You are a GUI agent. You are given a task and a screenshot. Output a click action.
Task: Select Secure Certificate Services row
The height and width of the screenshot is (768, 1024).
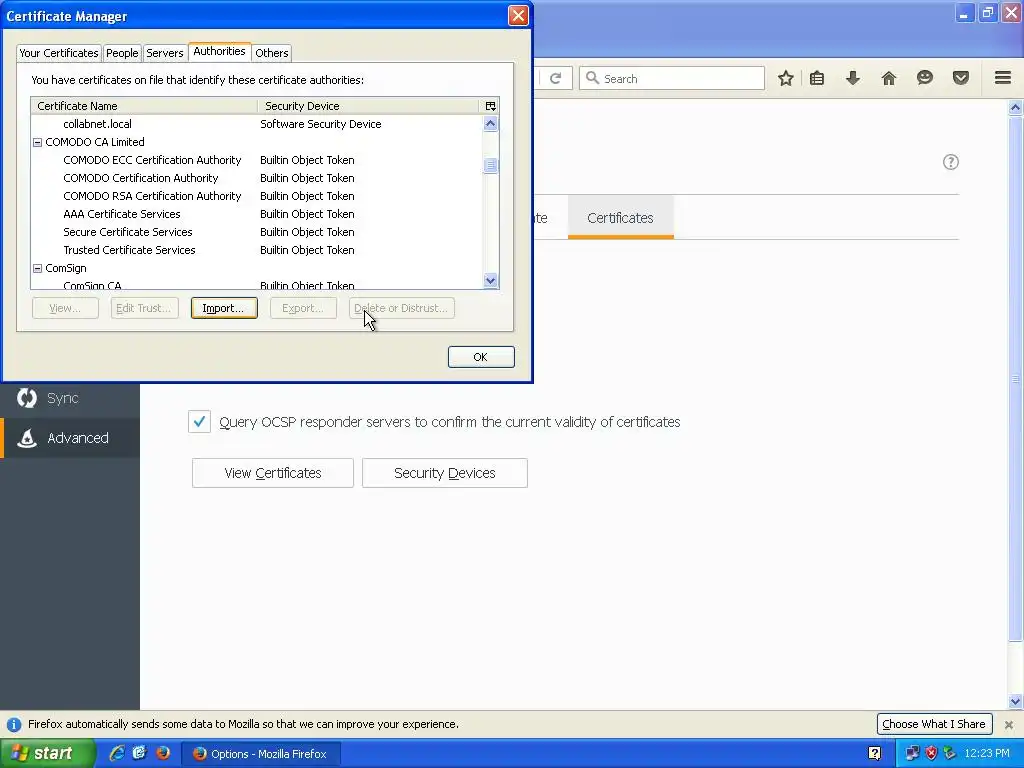point(257,232)
